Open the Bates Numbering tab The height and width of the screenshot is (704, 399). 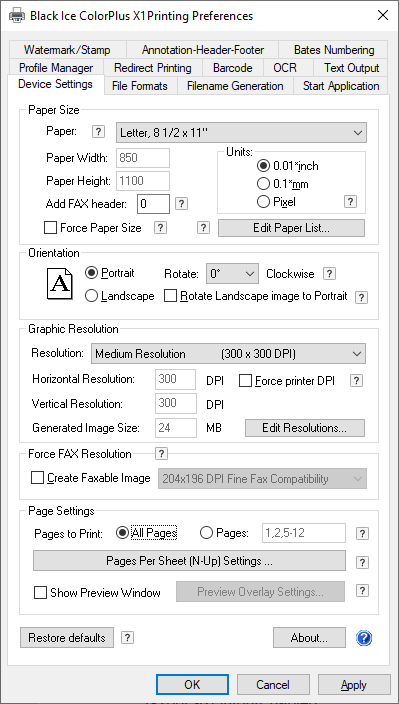(334, 50)
